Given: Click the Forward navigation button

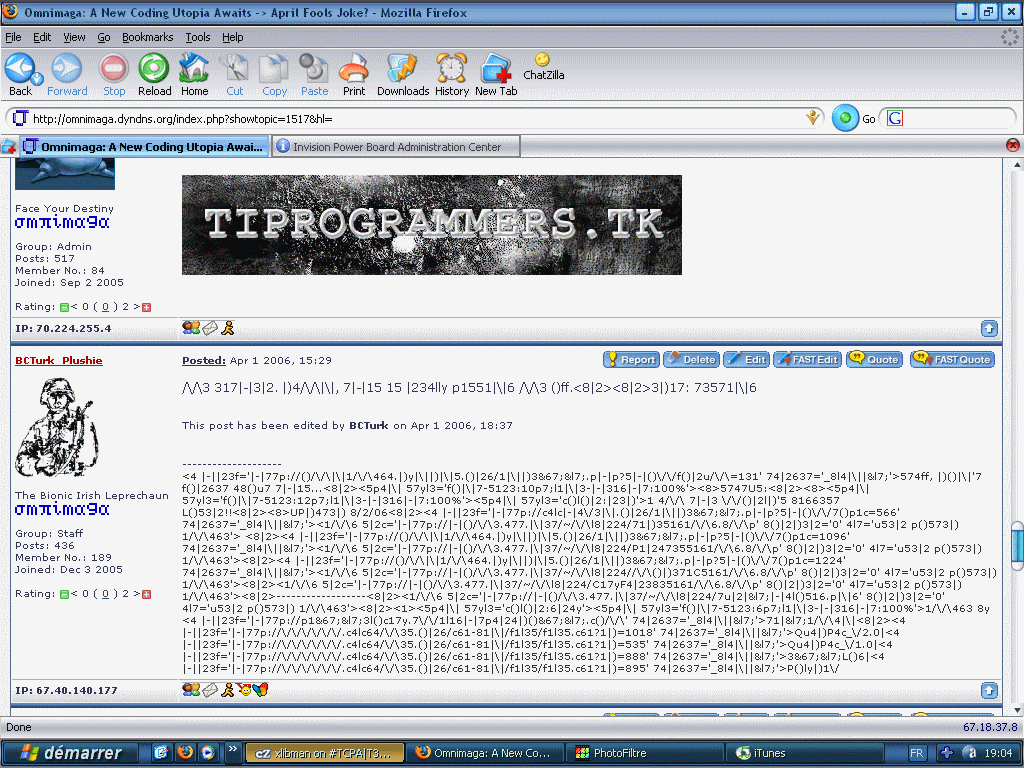Looking at the screenshot, I should tap(67, 74).
